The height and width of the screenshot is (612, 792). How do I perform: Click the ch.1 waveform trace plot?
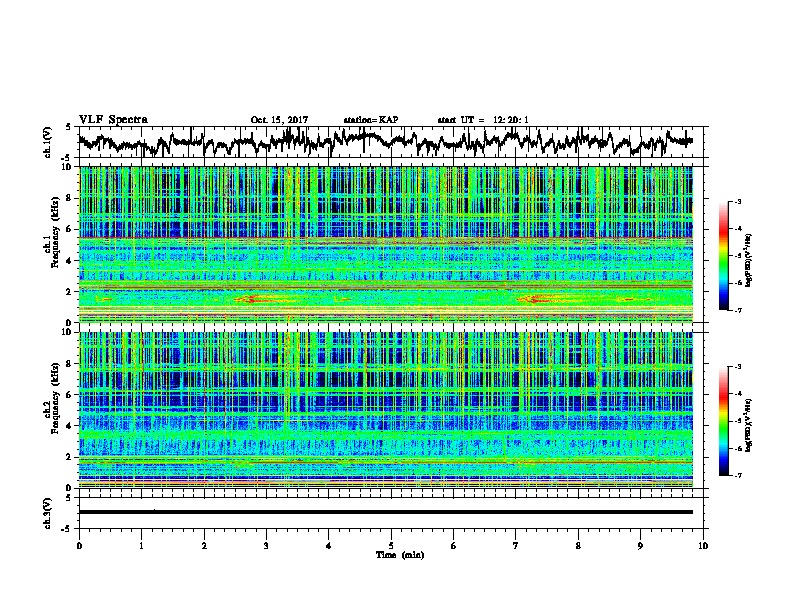coord(386,142)
